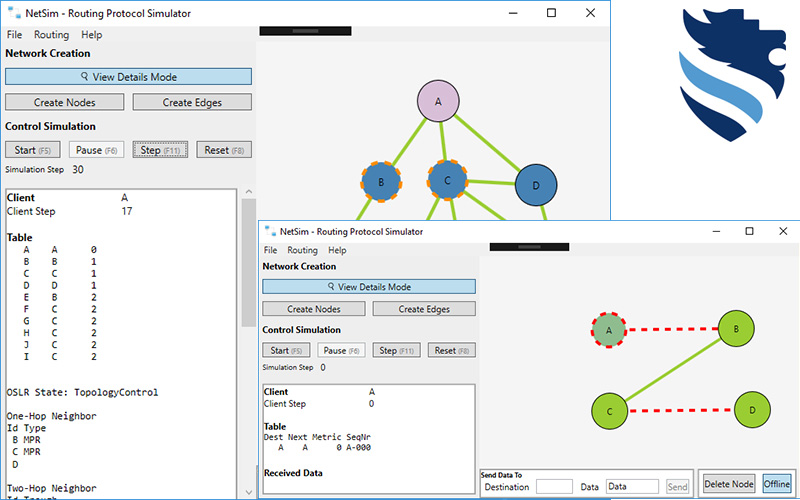Click red dashed edge between C and D
The image size is (800, 500).
(681, 410)
